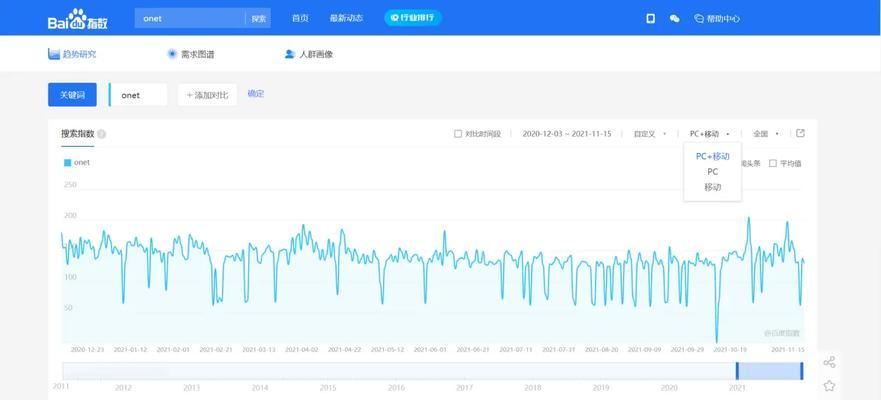
Task: Click the deep trough near 2021-10-19 on the chart
Action: [x=716, y=340]
